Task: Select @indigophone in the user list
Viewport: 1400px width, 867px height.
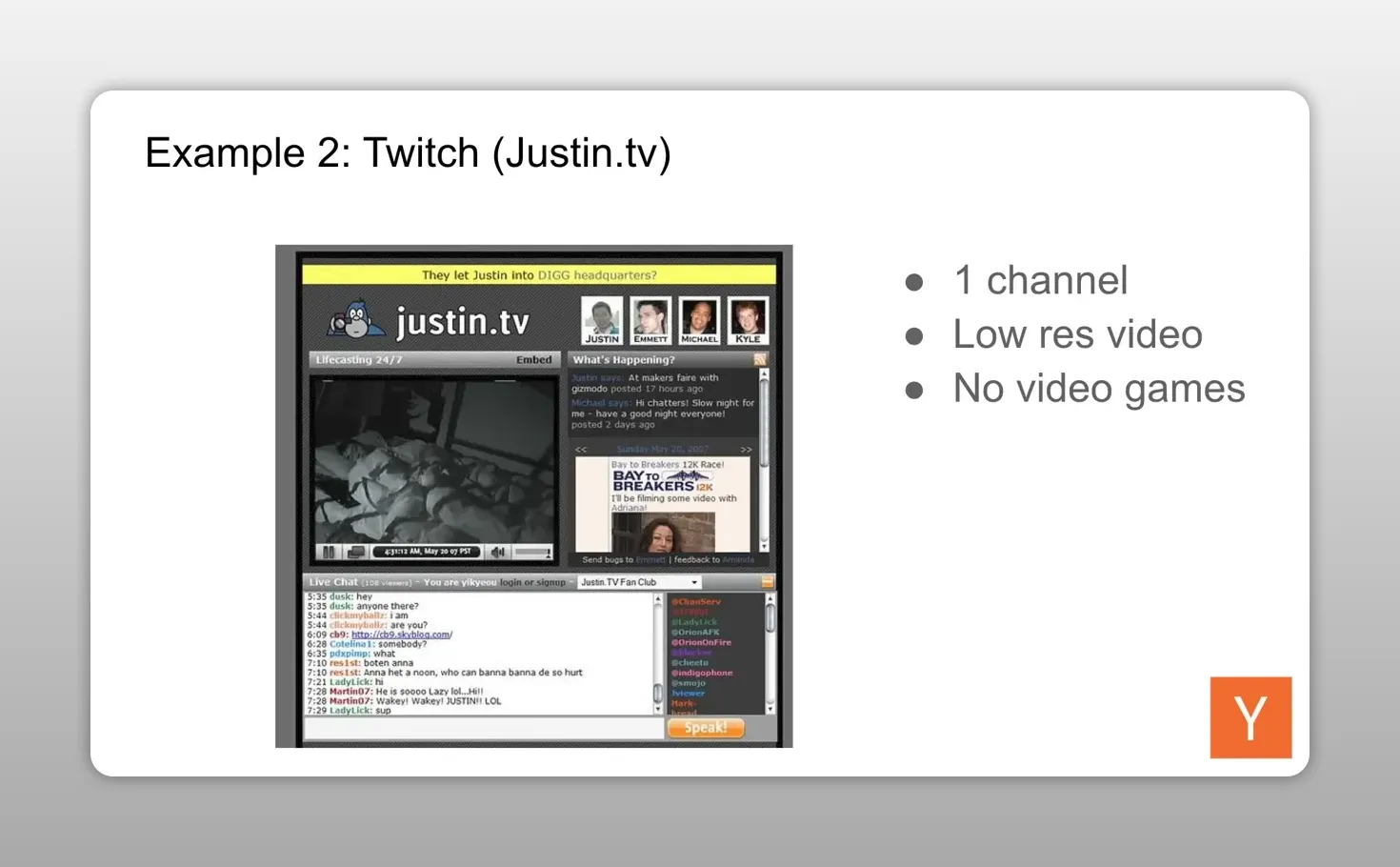Action: [702, 674]
